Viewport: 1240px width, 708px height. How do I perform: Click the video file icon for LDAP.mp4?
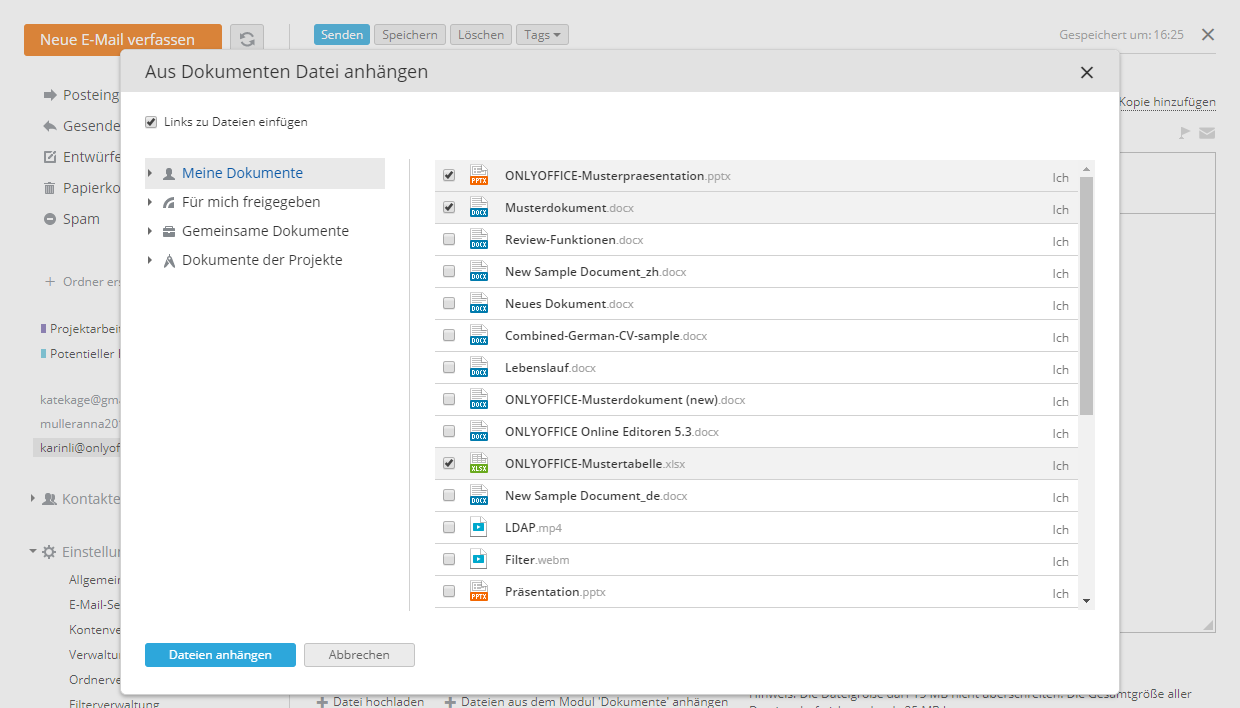click(479, 528)
